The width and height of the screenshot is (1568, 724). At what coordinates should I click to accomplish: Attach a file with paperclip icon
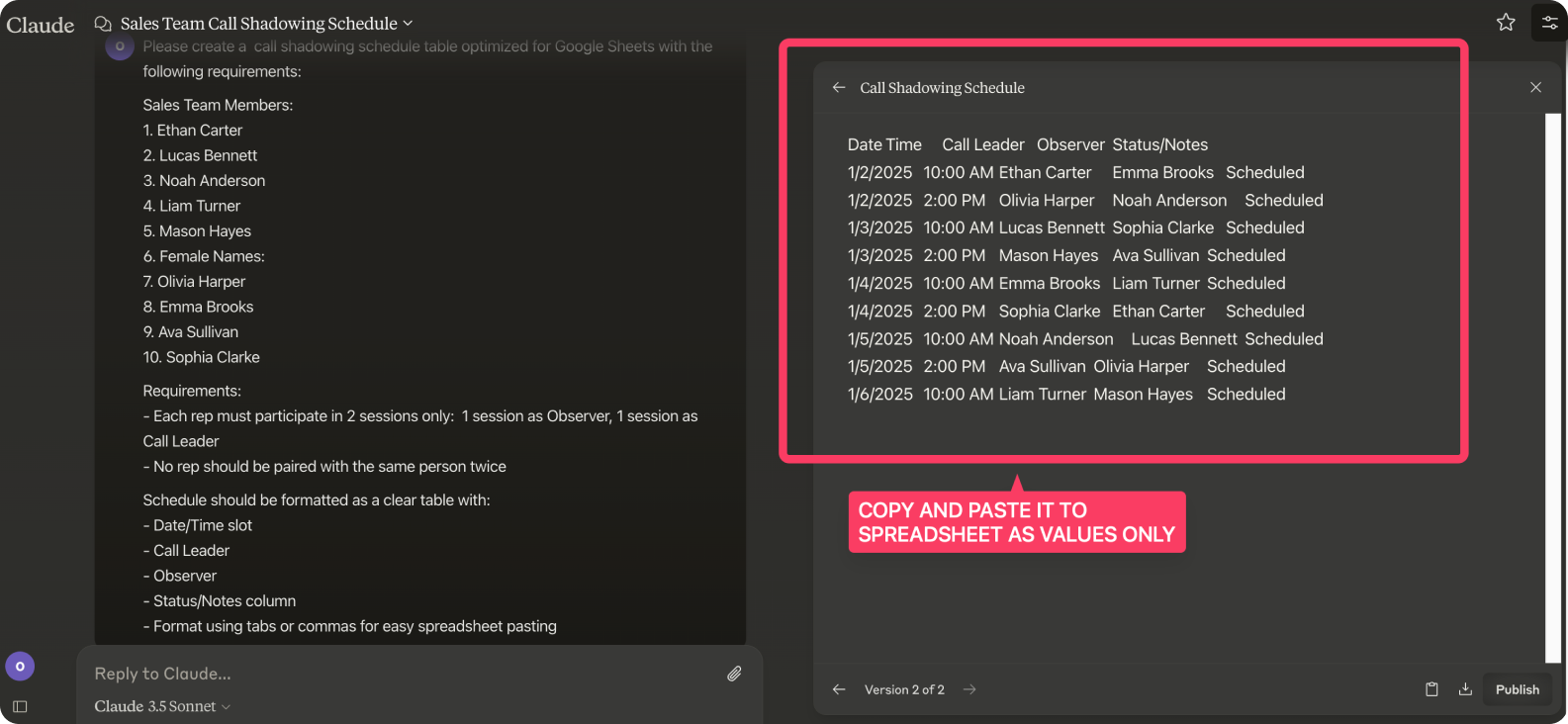tap(734, 674)
